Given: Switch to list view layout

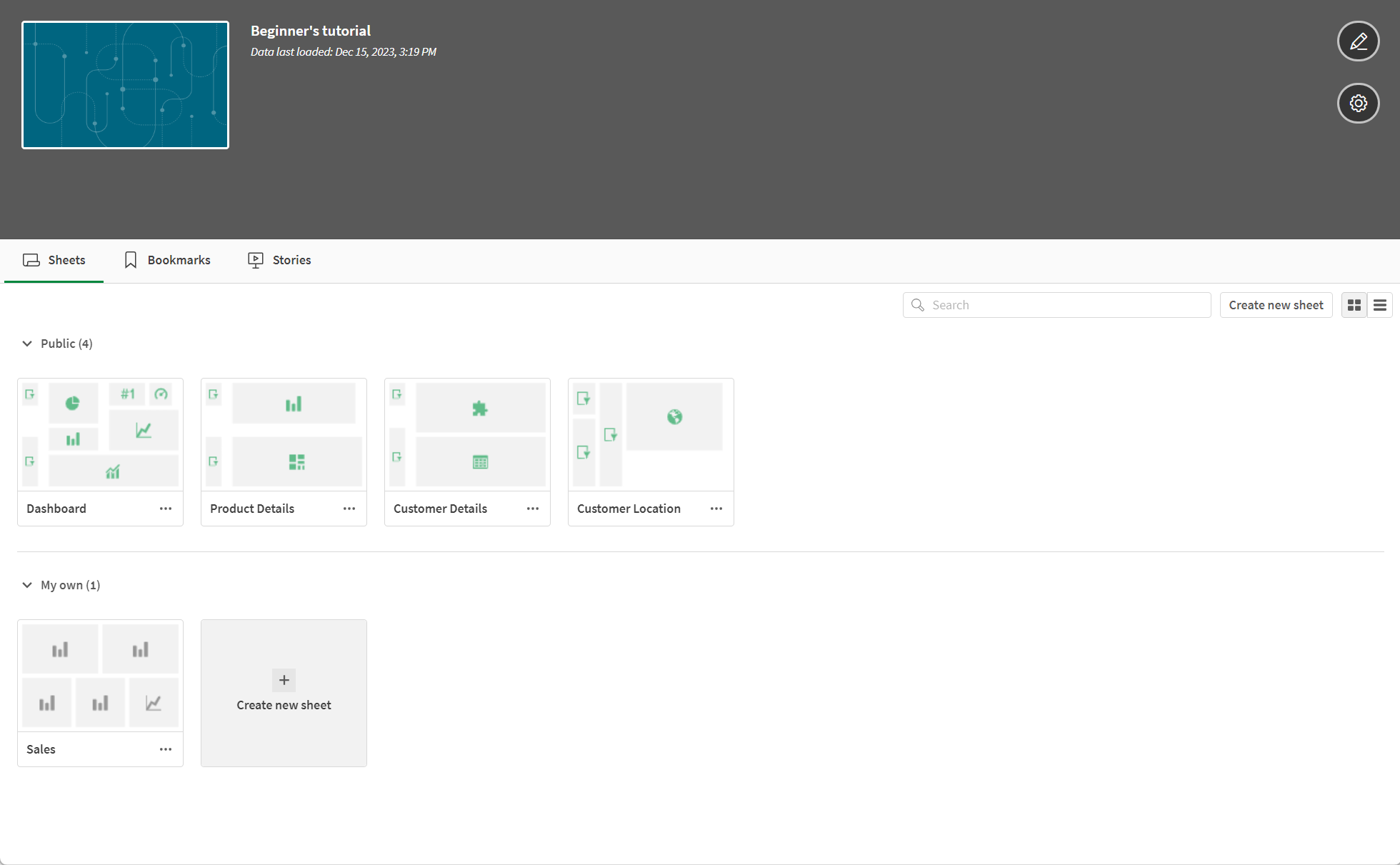Looking at the screenshot, I should pyautogui.click(x=1380, y=305).
